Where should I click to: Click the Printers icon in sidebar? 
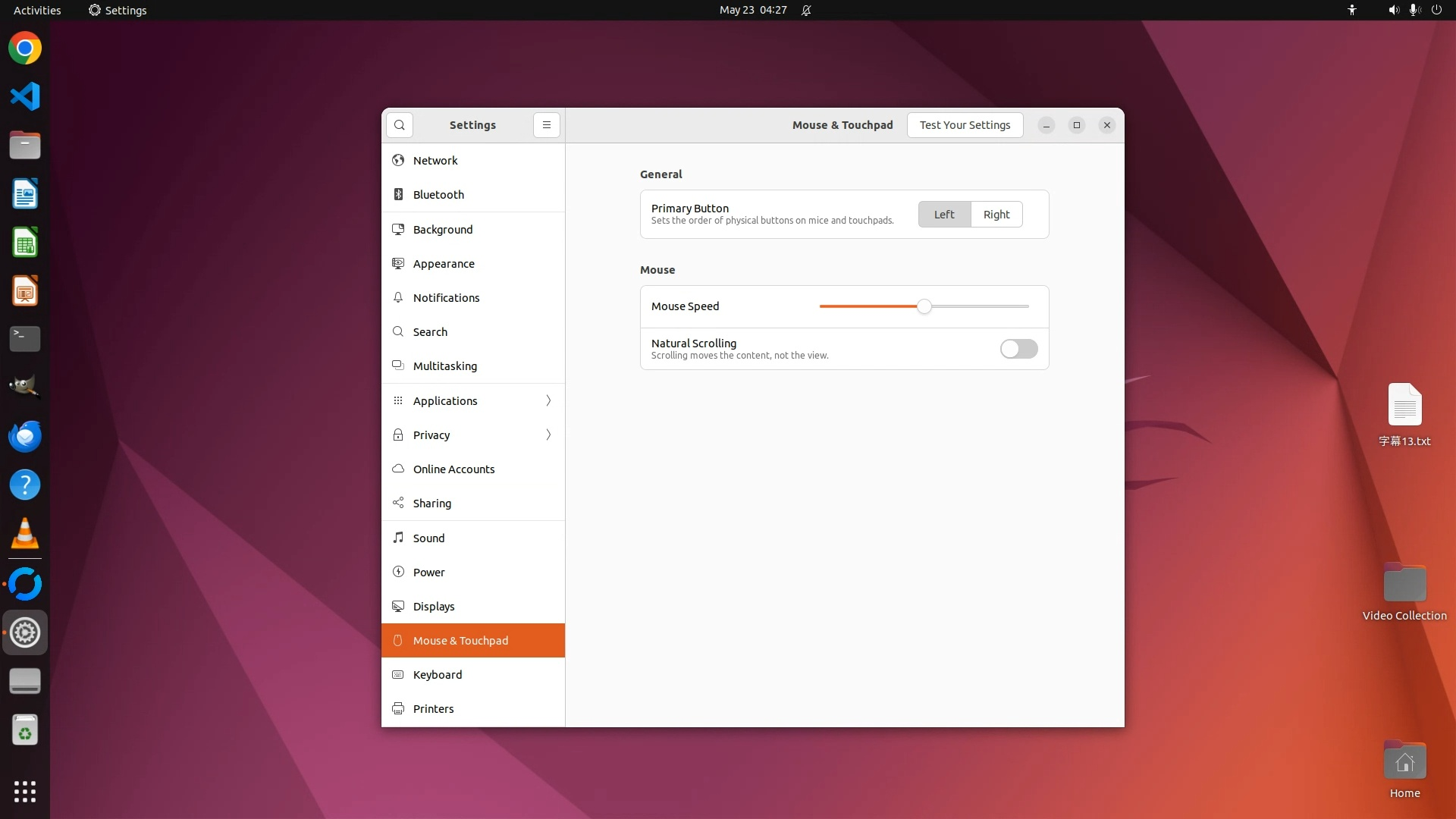(x=398, y=709)
